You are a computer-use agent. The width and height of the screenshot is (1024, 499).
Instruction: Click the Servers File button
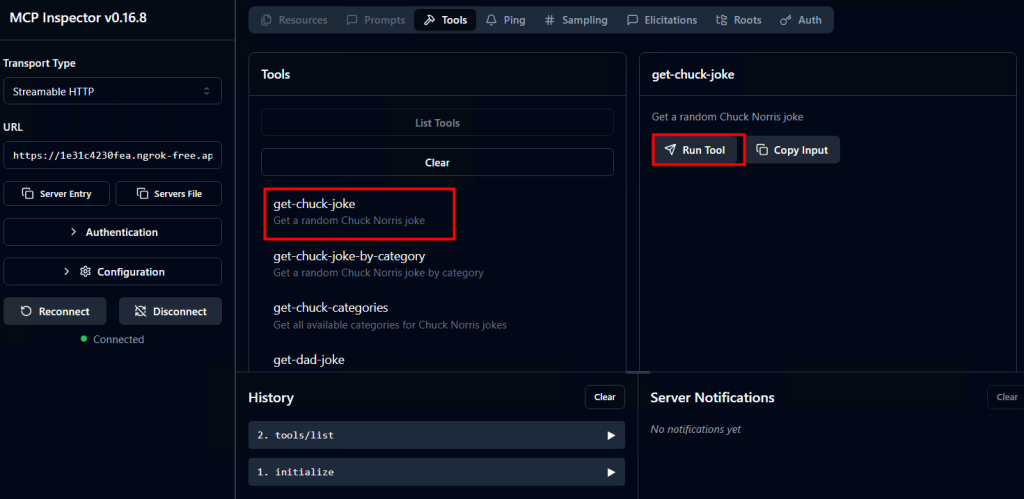(x=168, y=193)
